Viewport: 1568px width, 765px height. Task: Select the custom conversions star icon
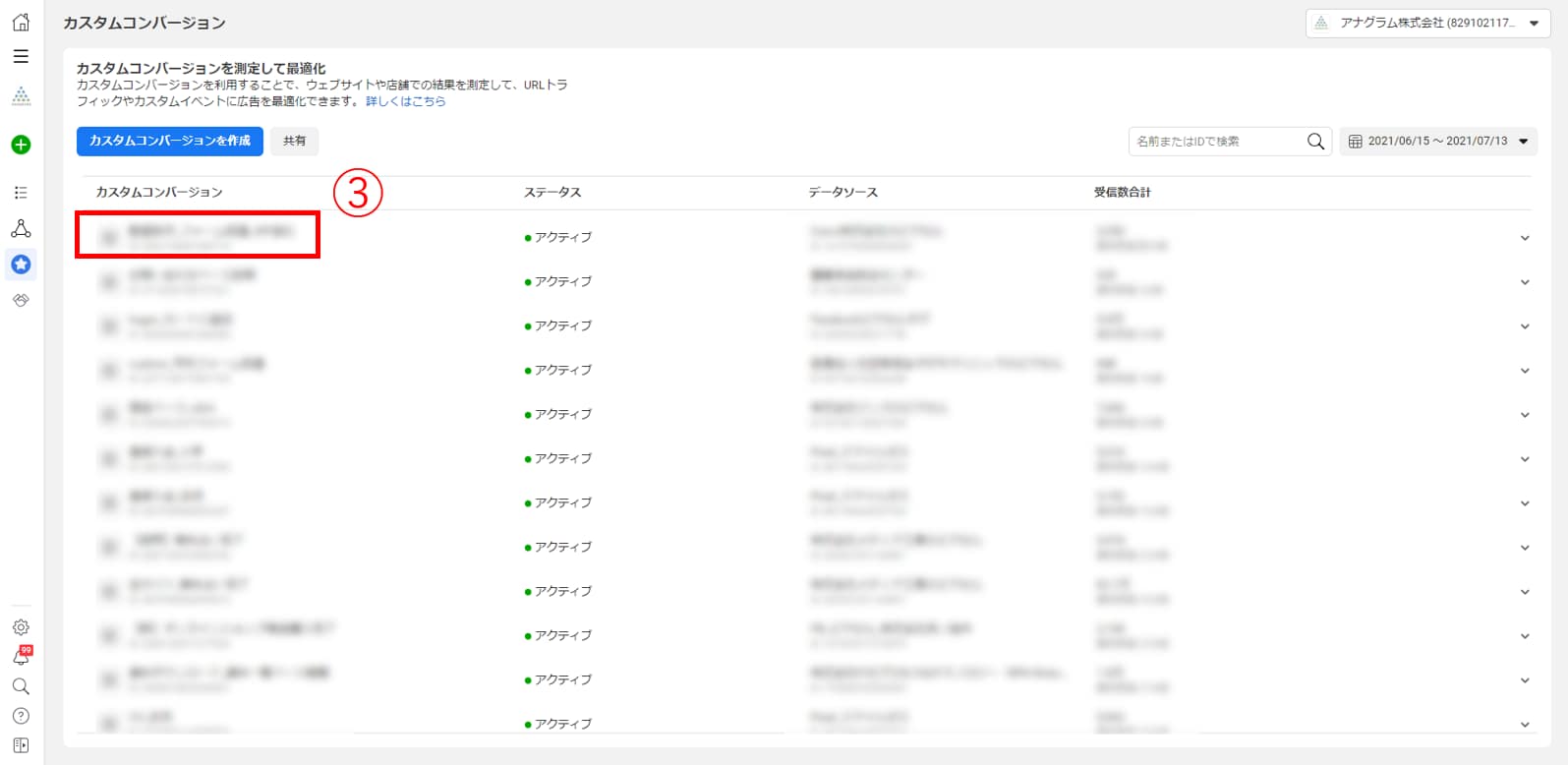tap(21, 265)
